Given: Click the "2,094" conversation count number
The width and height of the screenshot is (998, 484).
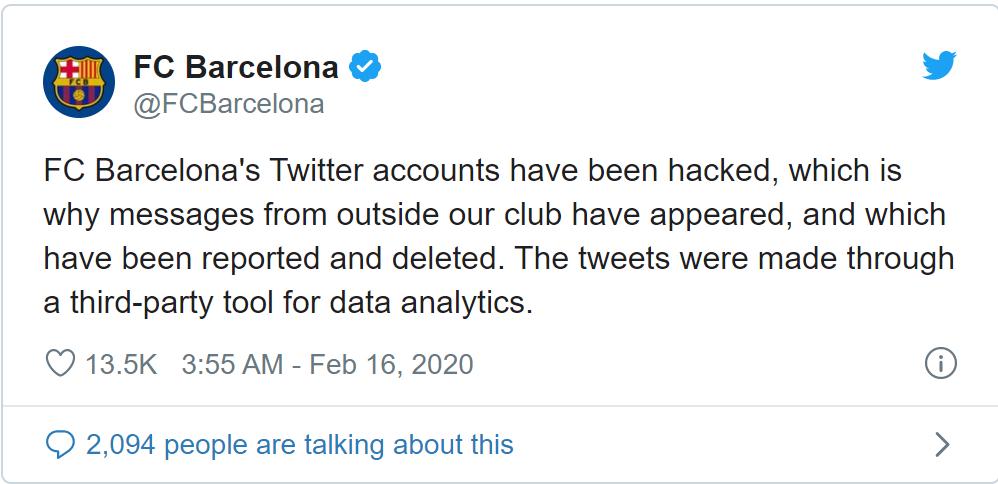Looking at the screenshot, I should click(x=121, y=444).
